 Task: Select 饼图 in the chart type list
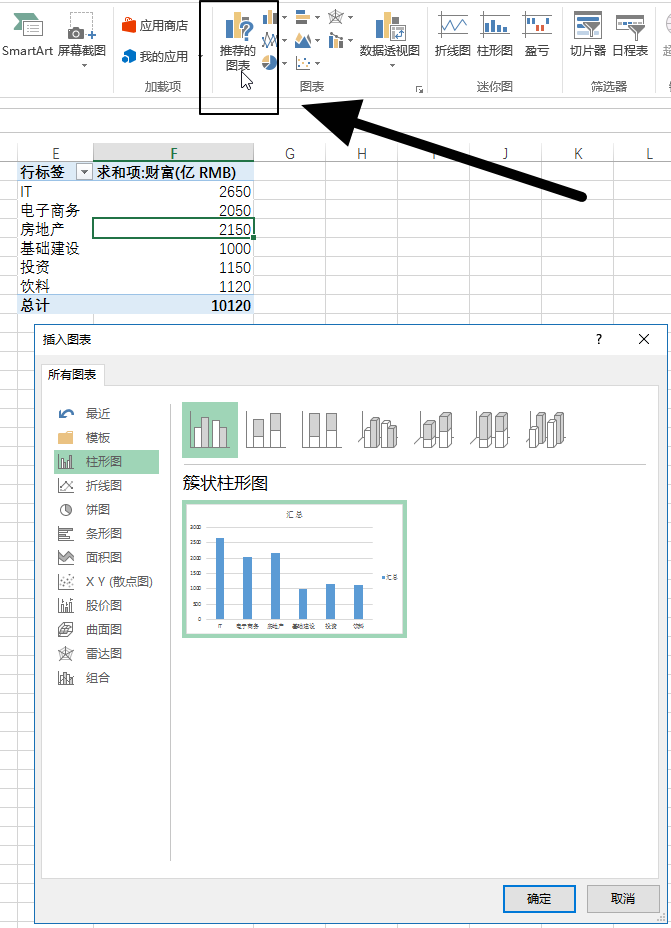point(97,509)
